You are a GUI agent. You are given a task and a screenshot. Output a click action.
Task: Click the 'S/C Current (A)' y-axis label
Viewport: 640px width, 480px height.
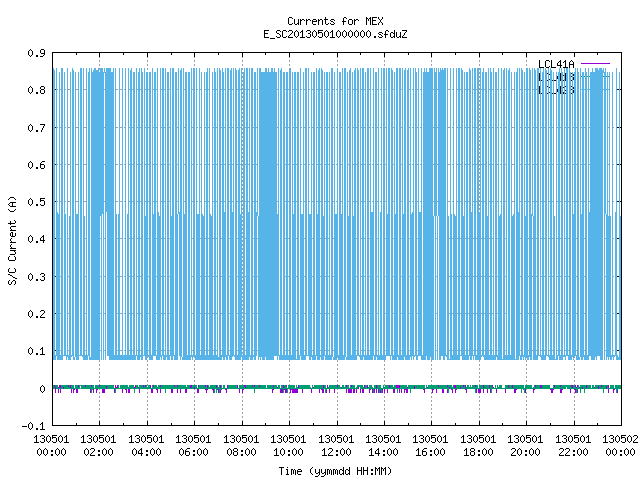[x=12, y=241]
